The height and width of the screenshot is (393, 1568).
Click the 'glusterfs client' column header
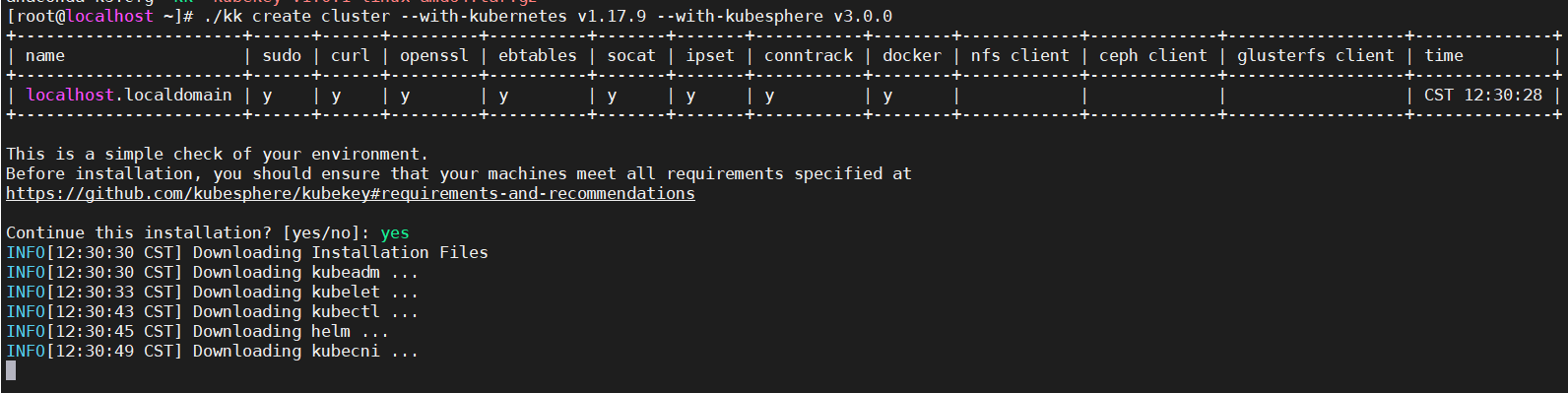(x=1316, y=56)
